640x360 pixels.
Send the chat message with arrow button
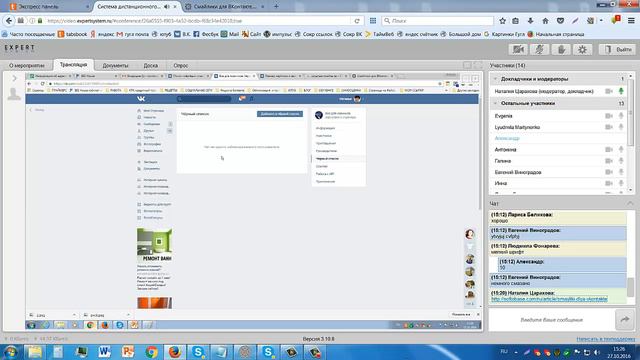(625, 320)
